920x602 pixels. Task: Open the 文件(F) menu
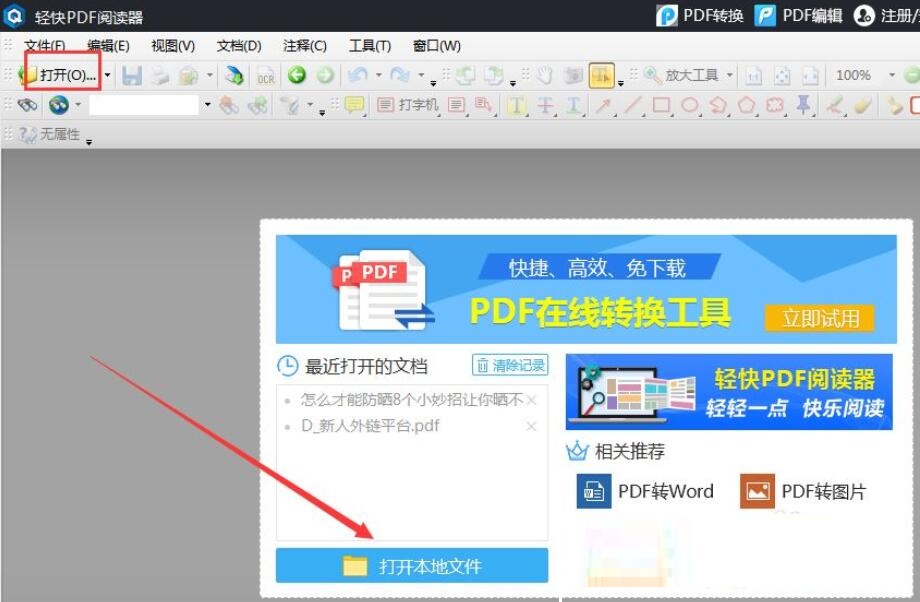(42, 46)
